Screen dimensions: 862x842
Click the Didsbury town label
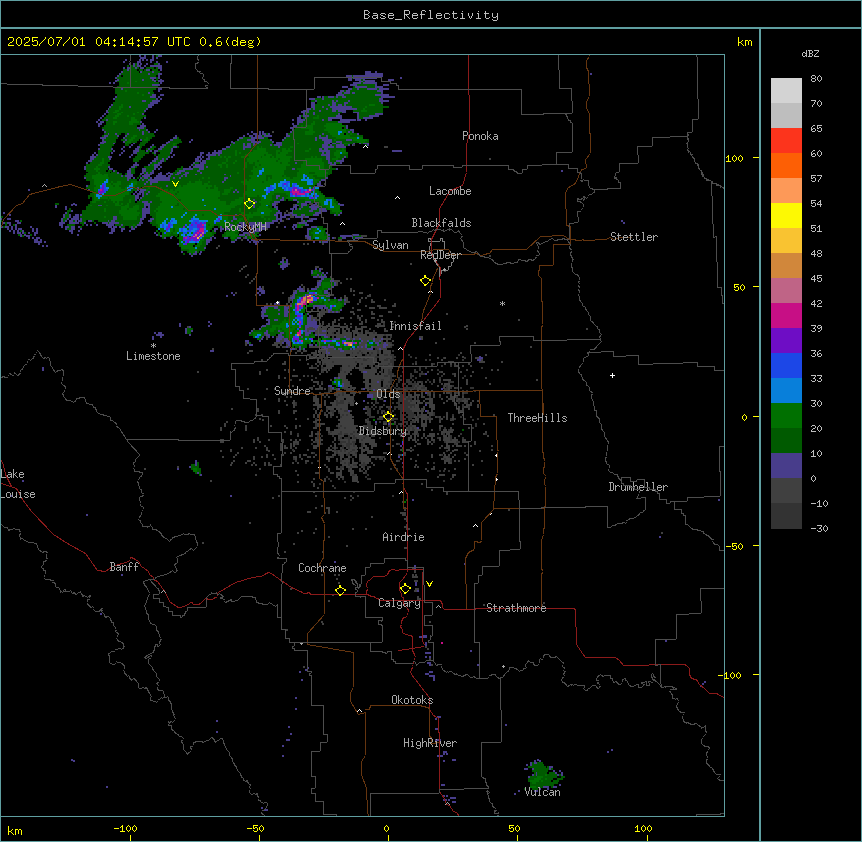383,431
